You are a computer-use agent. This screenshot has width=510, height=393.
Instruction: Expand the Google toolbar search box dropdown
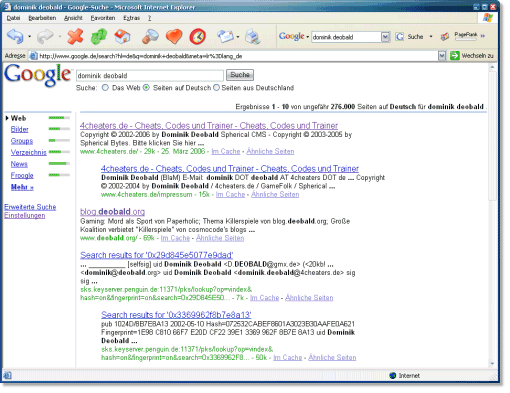(385, 37)
